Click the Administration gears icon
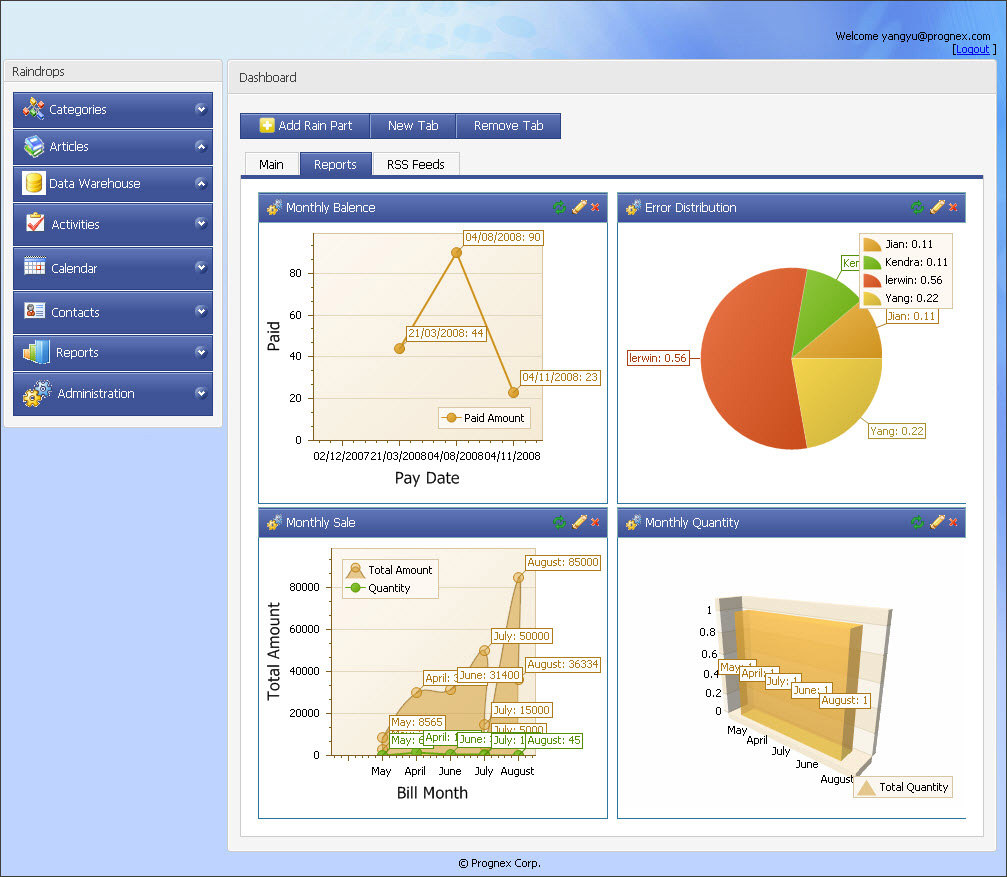This screenshot has width=1007, height=877. coord(37,394)
